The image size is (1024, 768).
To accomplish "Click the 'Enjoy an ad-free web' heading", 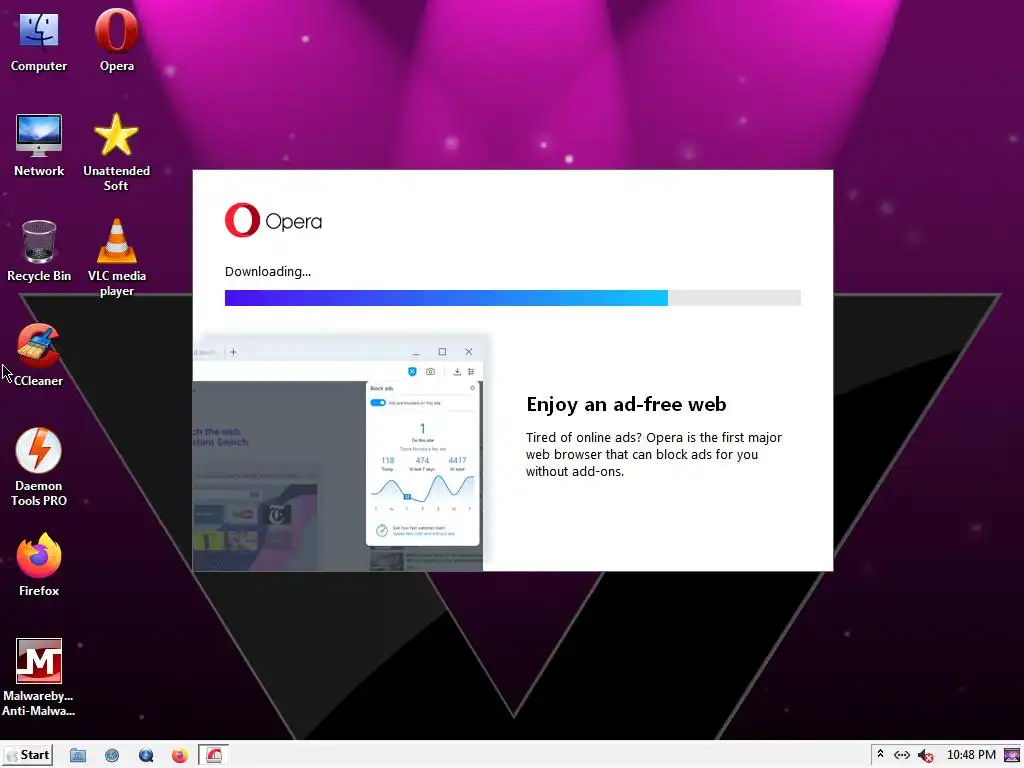I will tap(626, 404).
